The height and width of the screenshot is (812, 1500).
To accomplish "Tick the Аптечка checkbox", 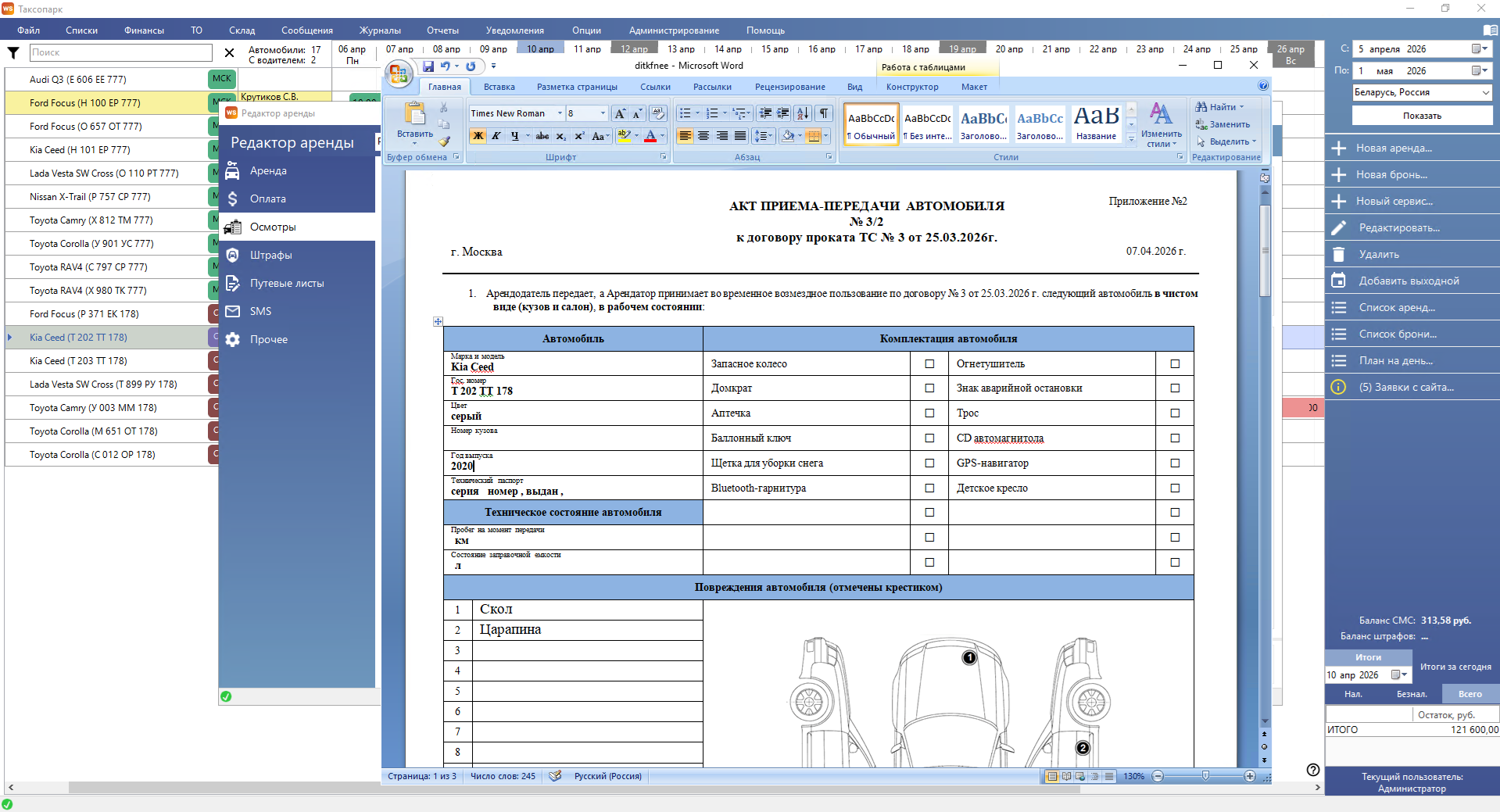I will click(x=929, y=413).
